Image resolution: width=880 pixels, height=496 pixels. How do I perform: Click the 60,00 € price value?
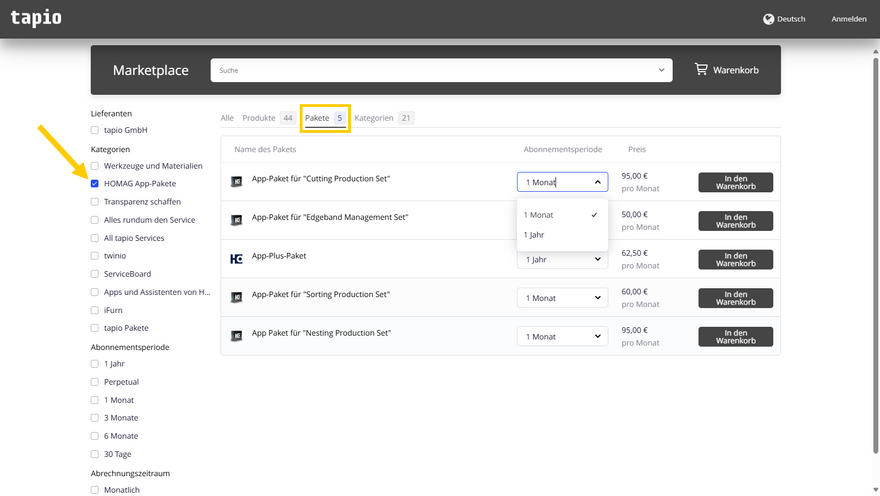634,292
